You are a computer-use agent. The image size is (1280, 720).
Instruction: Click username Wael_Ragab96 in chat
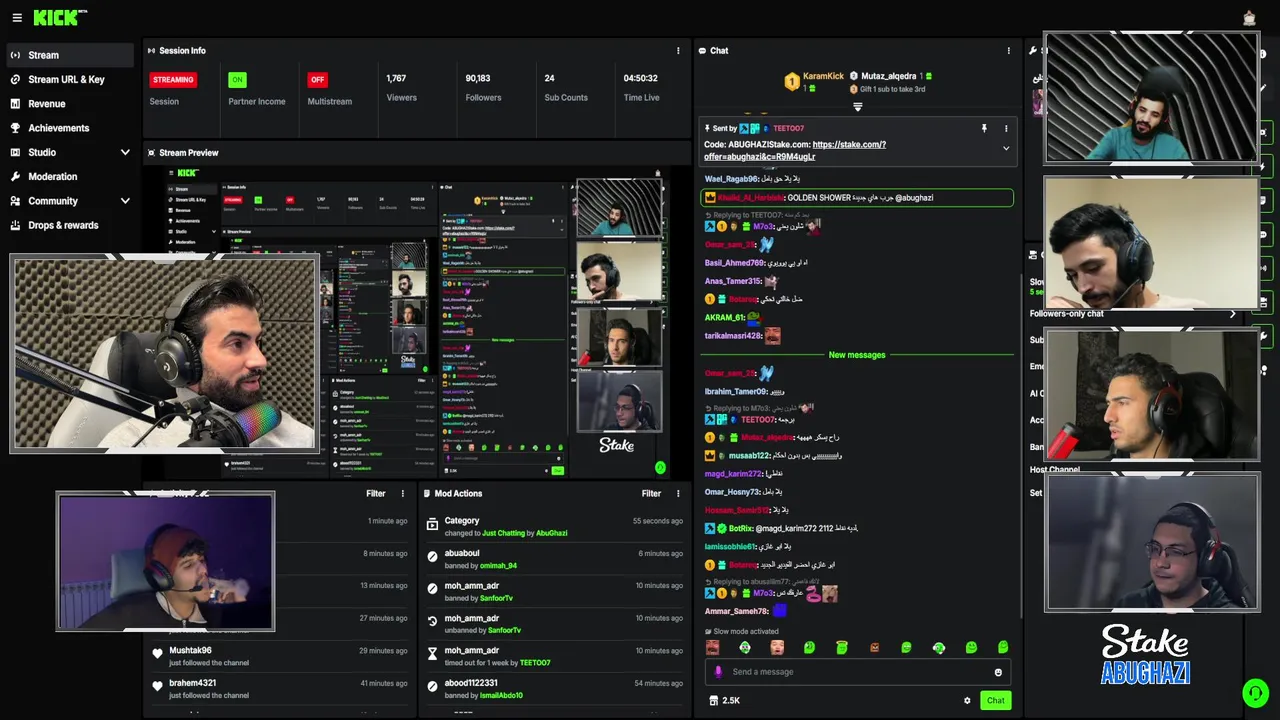click(x=731, y=179)
